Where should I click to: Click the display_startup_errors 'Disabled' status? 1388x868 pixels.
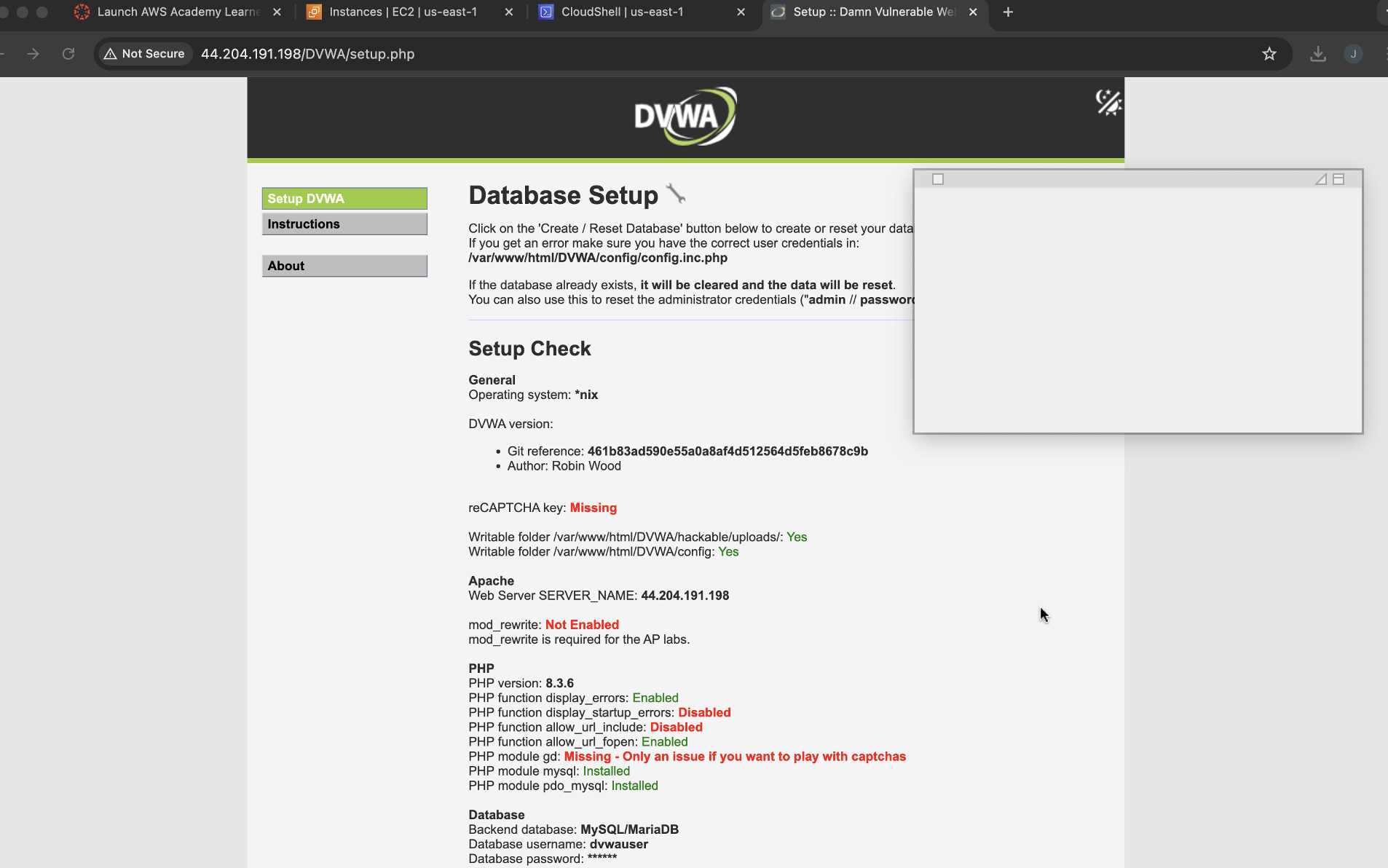[x=704, y=712]
